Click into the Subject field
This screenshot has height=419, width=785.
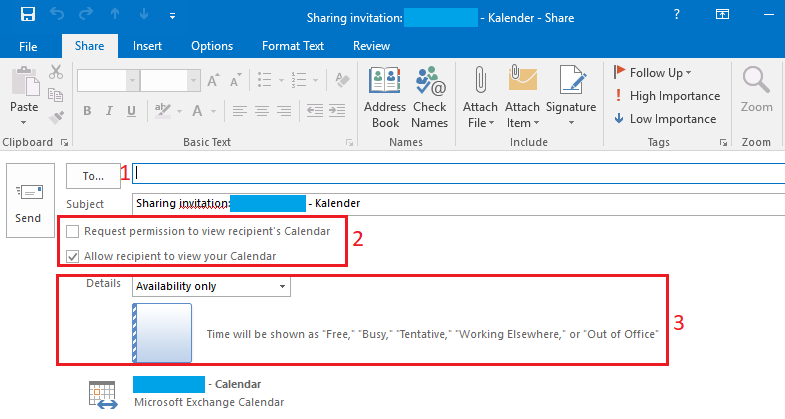click(x=459, y=204)
